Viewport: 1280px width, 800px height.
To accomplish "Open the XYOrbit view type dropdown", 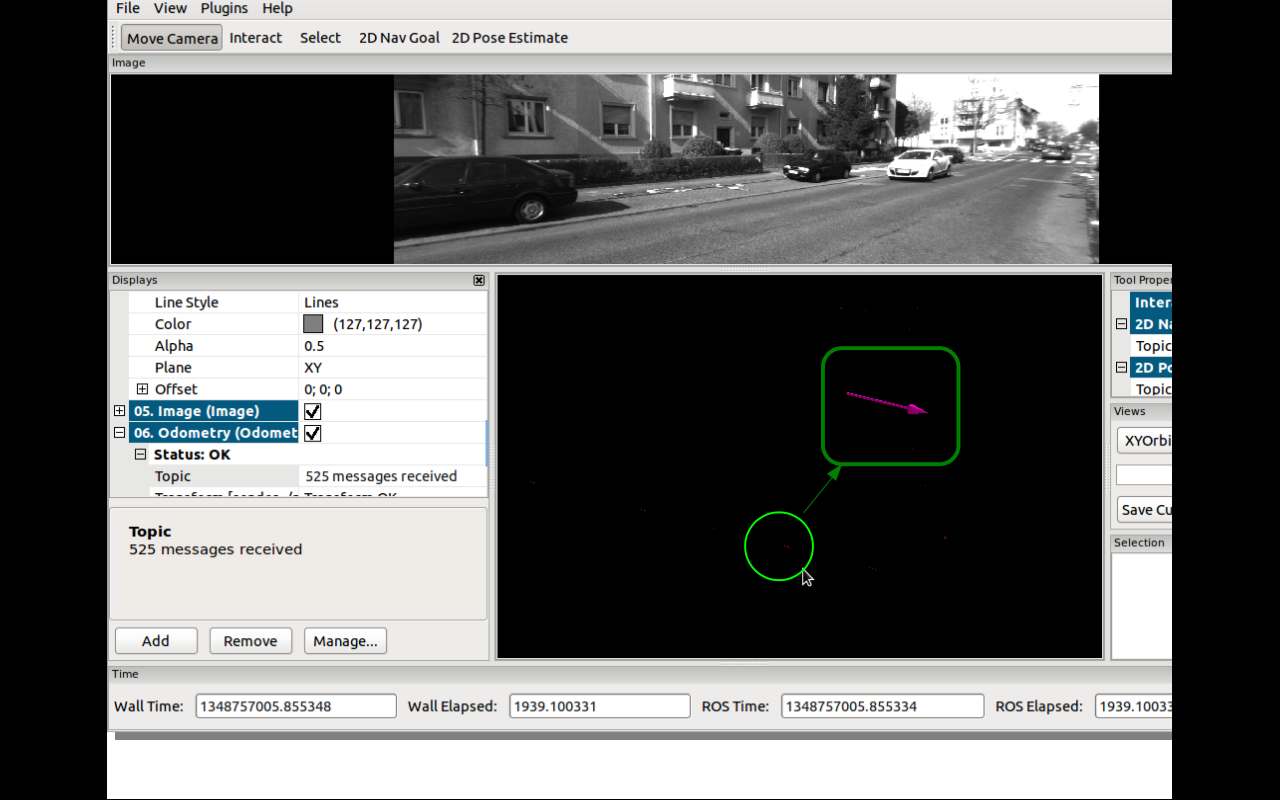I will (1145, 440).
